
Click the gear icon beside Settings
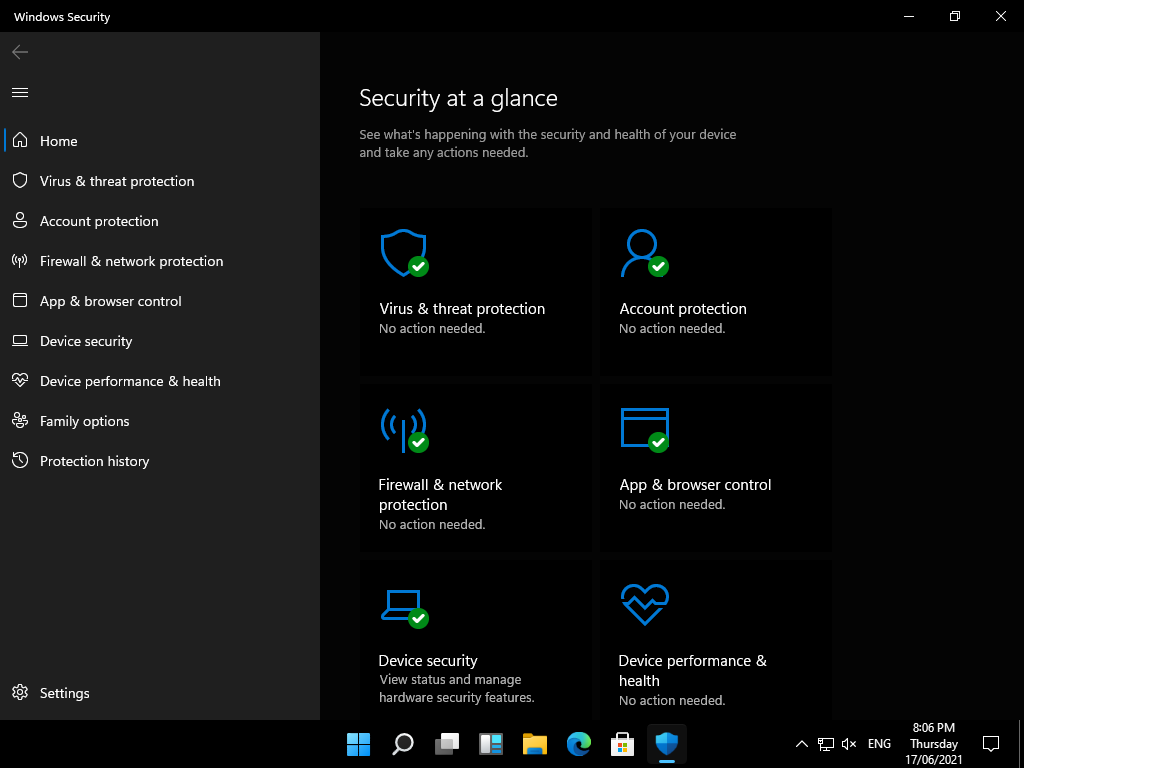click(20, 692)
